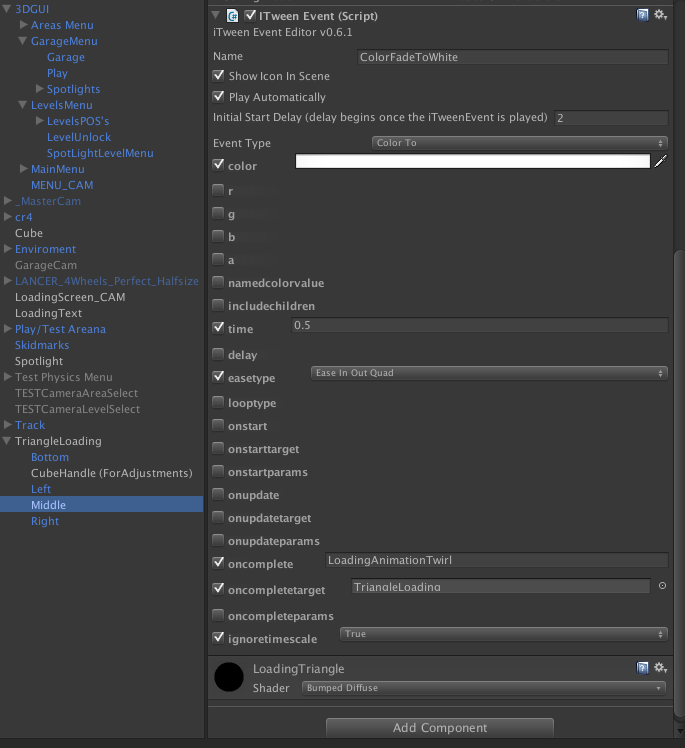Toggle the easetype checkbox

point(218,377)
